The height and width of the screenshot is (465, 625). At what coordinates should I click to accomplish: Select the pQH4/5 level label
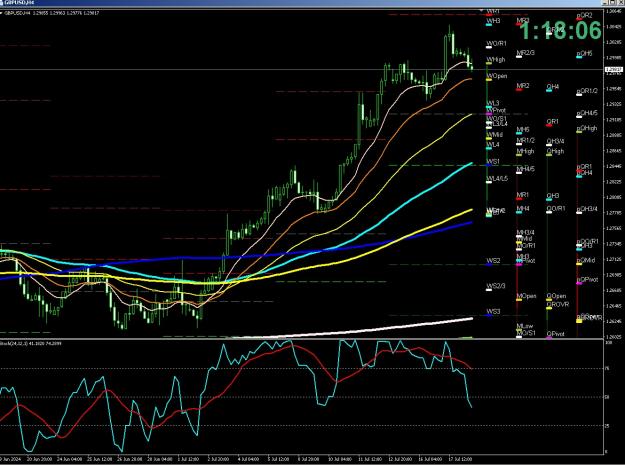587,113
